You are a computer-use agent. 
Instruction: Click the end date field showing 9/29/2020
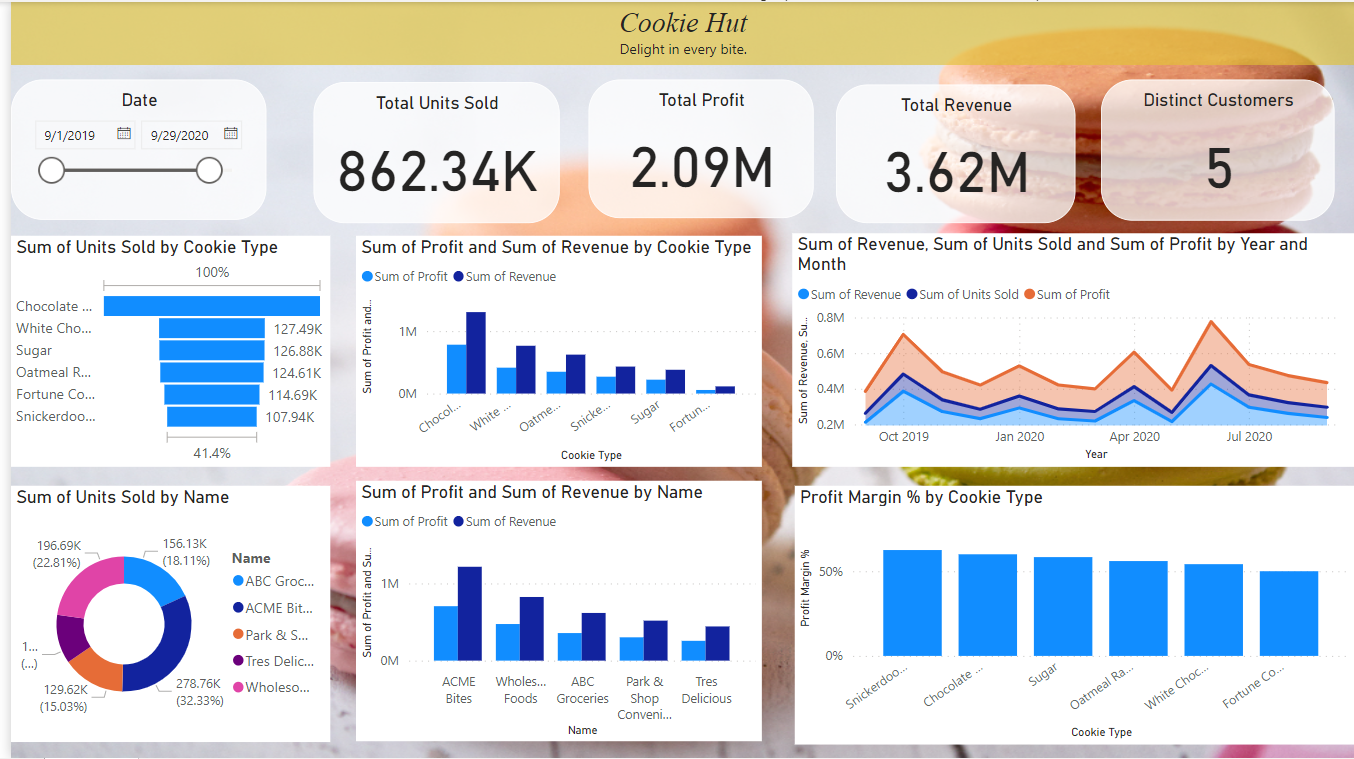click(180, 135)
